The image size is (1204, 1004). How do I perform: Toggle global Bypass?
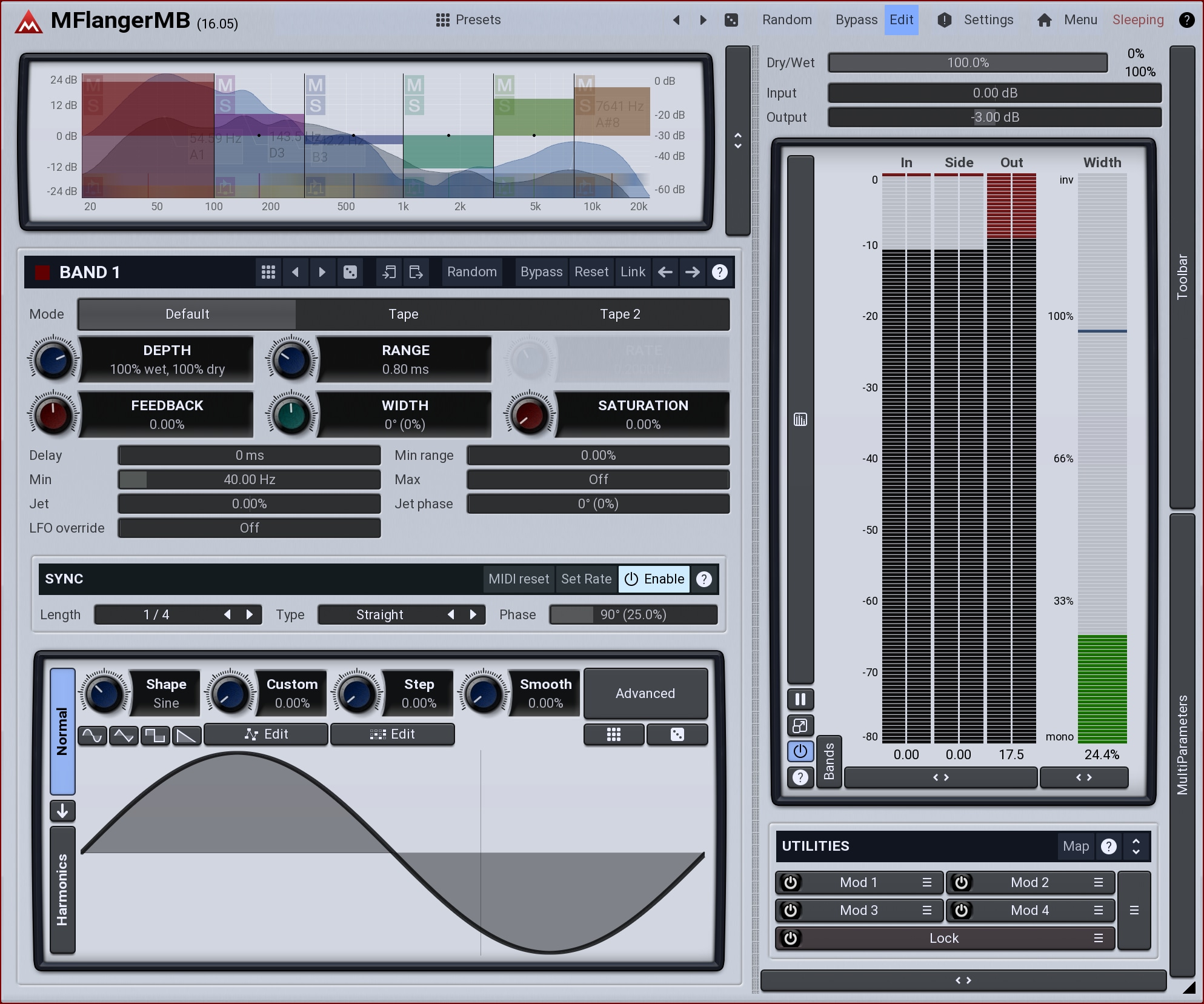(x=856, y=20)
